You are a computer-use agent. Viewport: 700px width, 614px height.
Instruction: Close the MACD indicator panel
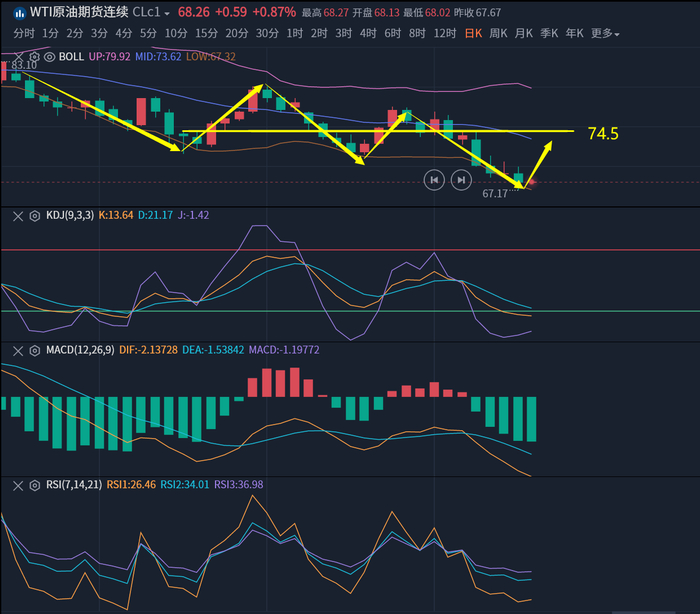(x=17, y=350)
